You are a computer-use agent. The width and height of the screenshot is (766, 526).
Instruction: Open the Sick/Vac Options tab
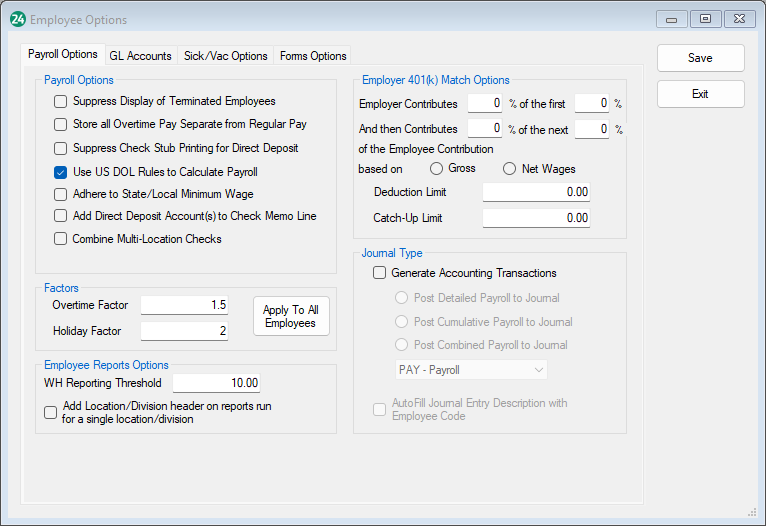(x=225, y=56)
